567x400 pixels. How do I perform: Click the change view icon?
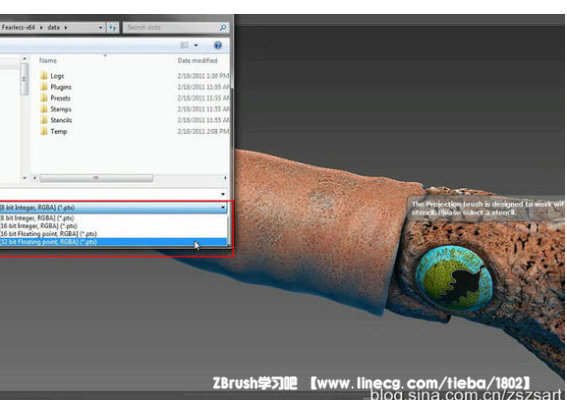(x=184, y=45)
